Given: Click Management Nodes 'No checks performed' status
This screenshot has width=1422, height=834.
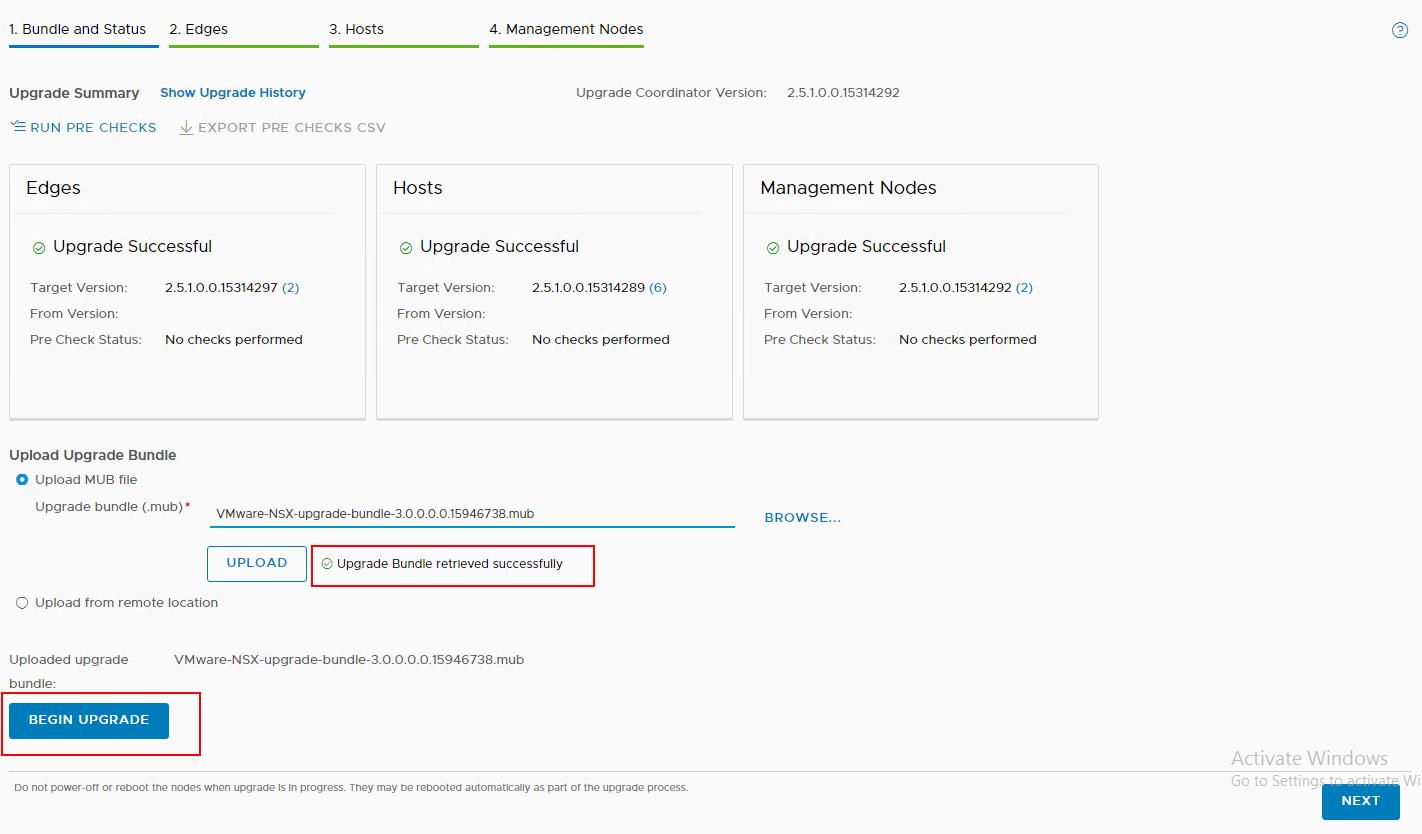Looking at the screenshot, I should point(968,340).
